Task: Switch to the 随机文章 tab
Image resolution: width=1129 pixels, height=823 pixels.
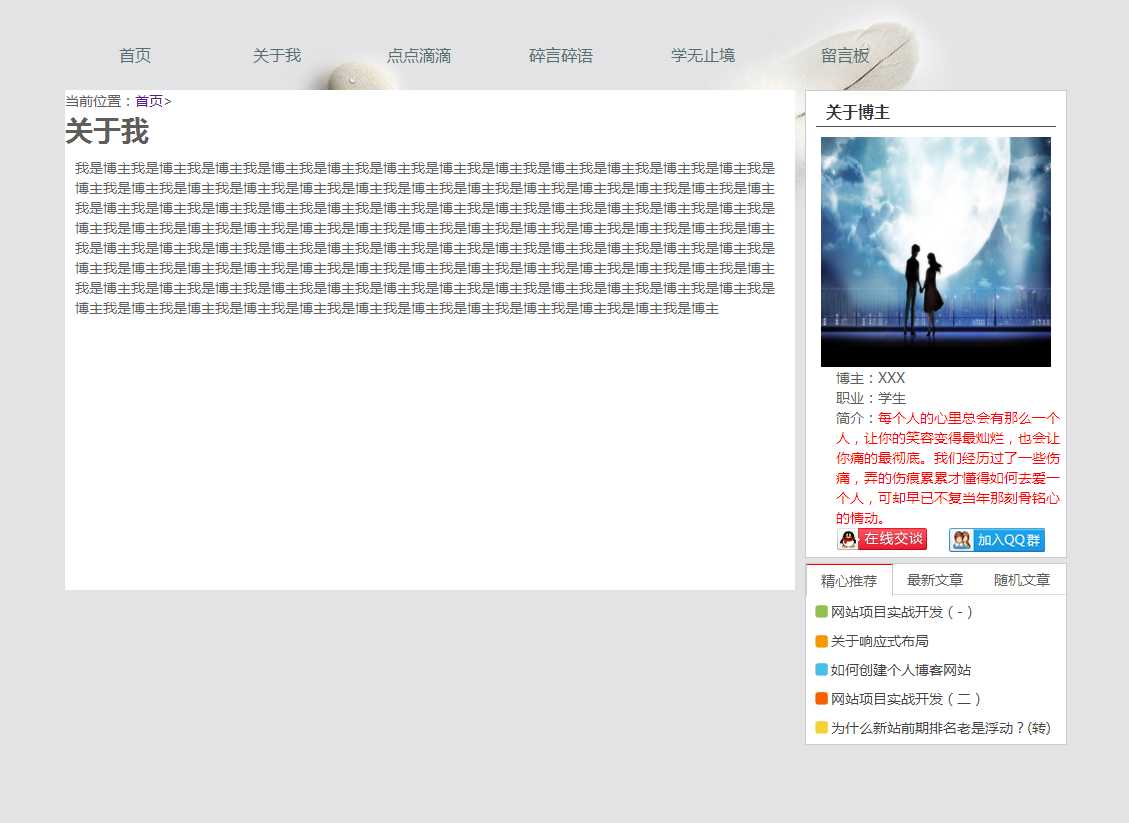Action: coord(1022,580)
